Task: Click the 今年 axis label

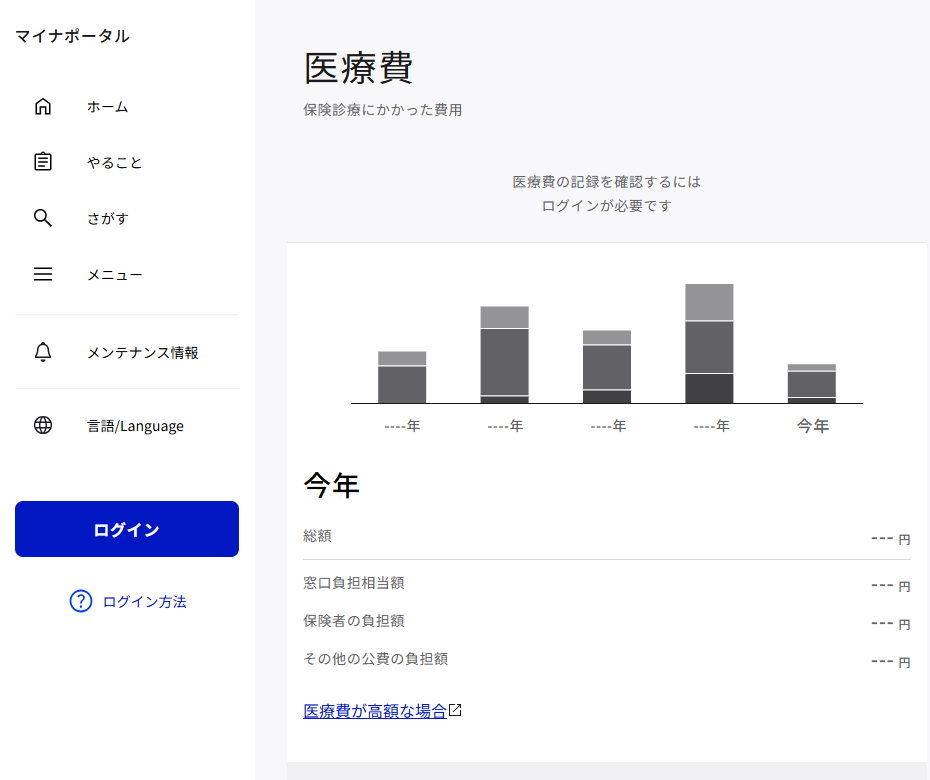Action: [813, 425]
